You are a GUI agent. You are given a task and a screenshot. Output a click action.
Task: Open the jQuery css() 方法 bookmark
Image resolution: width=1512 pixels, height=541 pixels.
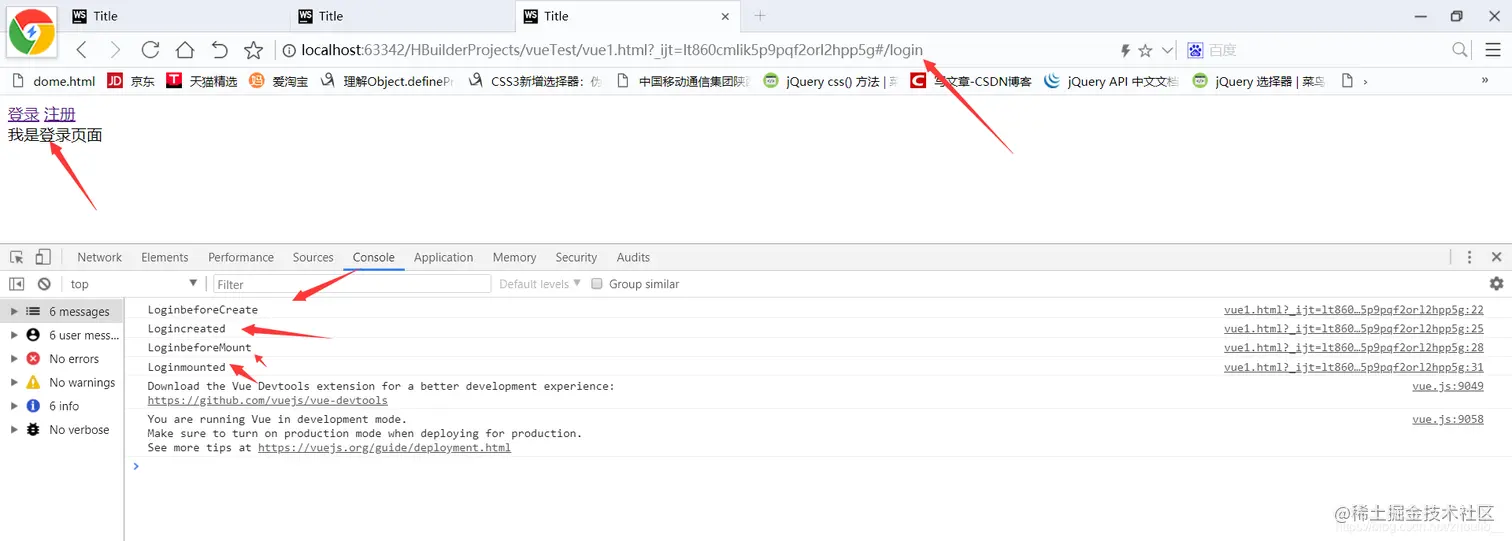[x=830, y=81]
